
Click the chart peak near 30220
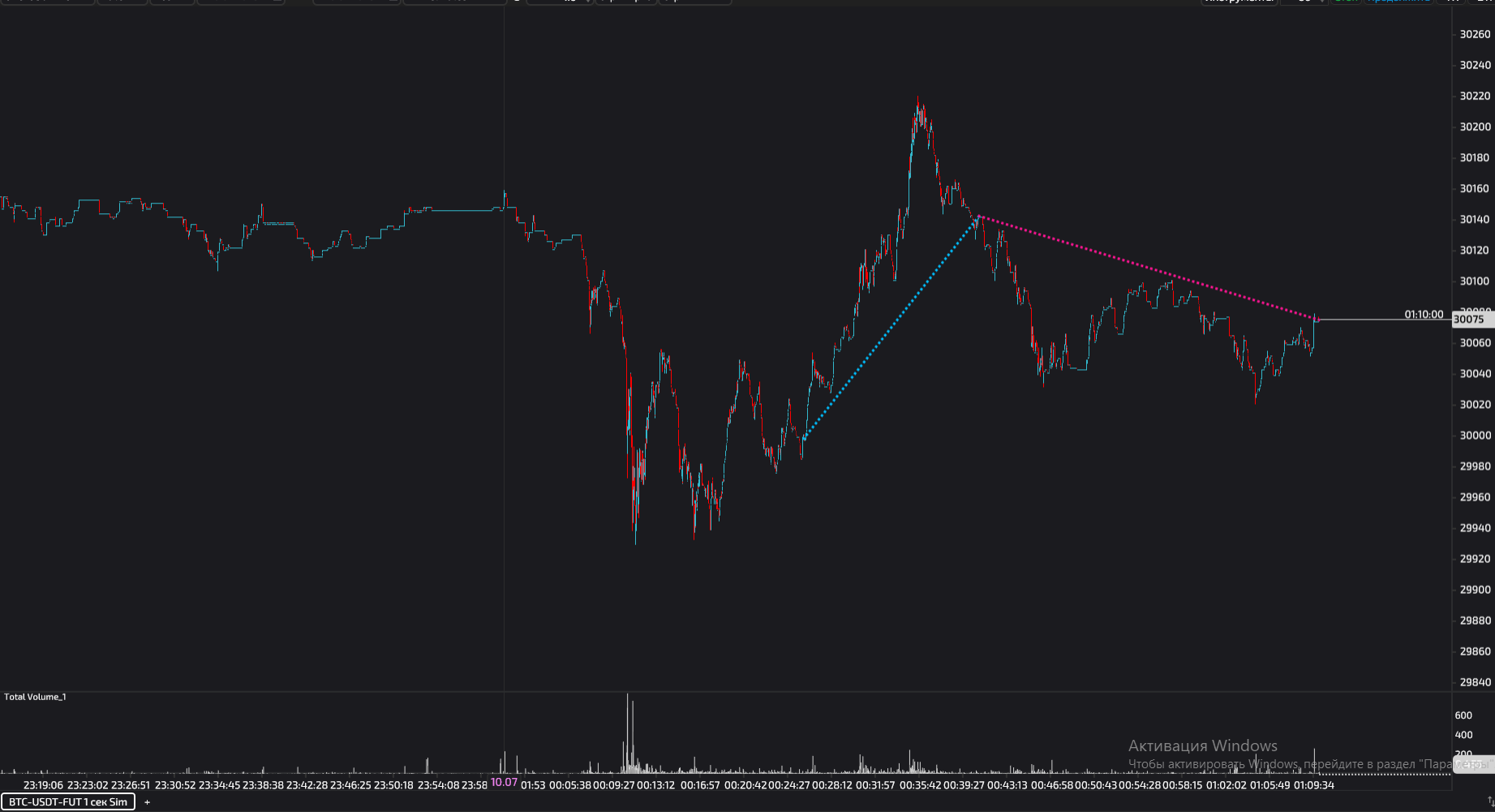point(918,101)
